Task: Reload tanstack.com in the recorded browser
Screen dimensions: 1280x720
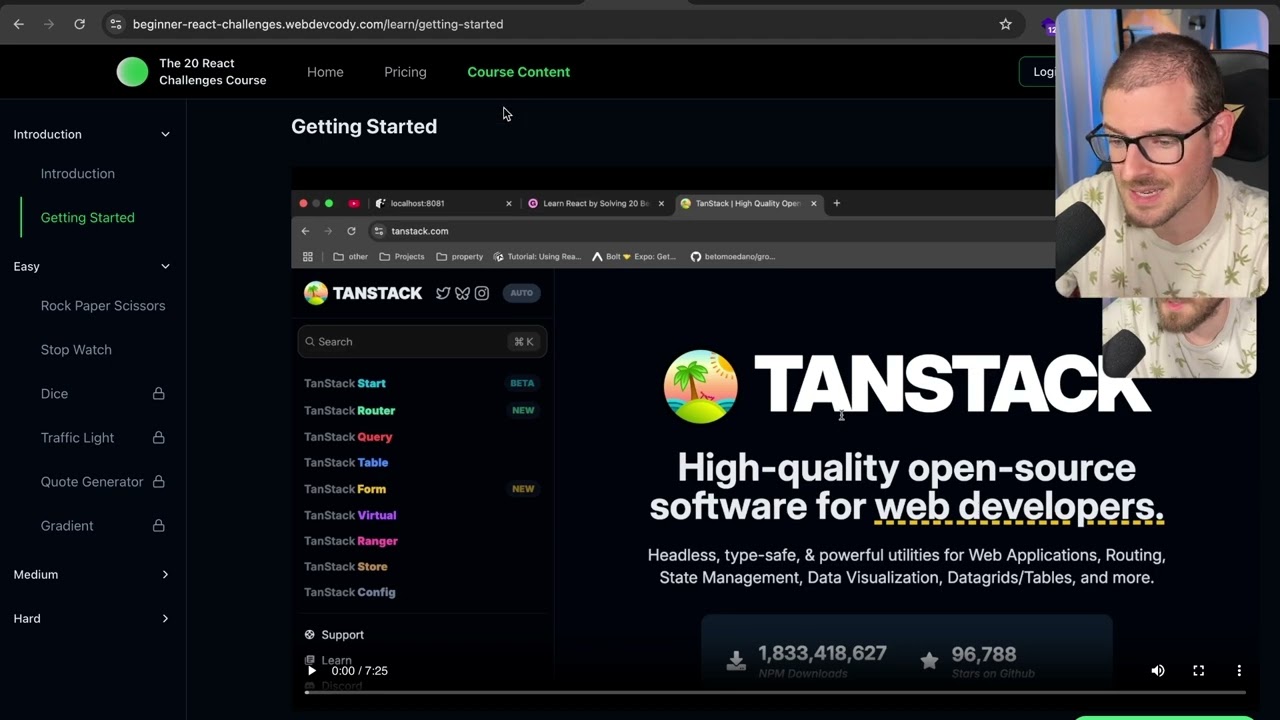Action: [351, 231]
